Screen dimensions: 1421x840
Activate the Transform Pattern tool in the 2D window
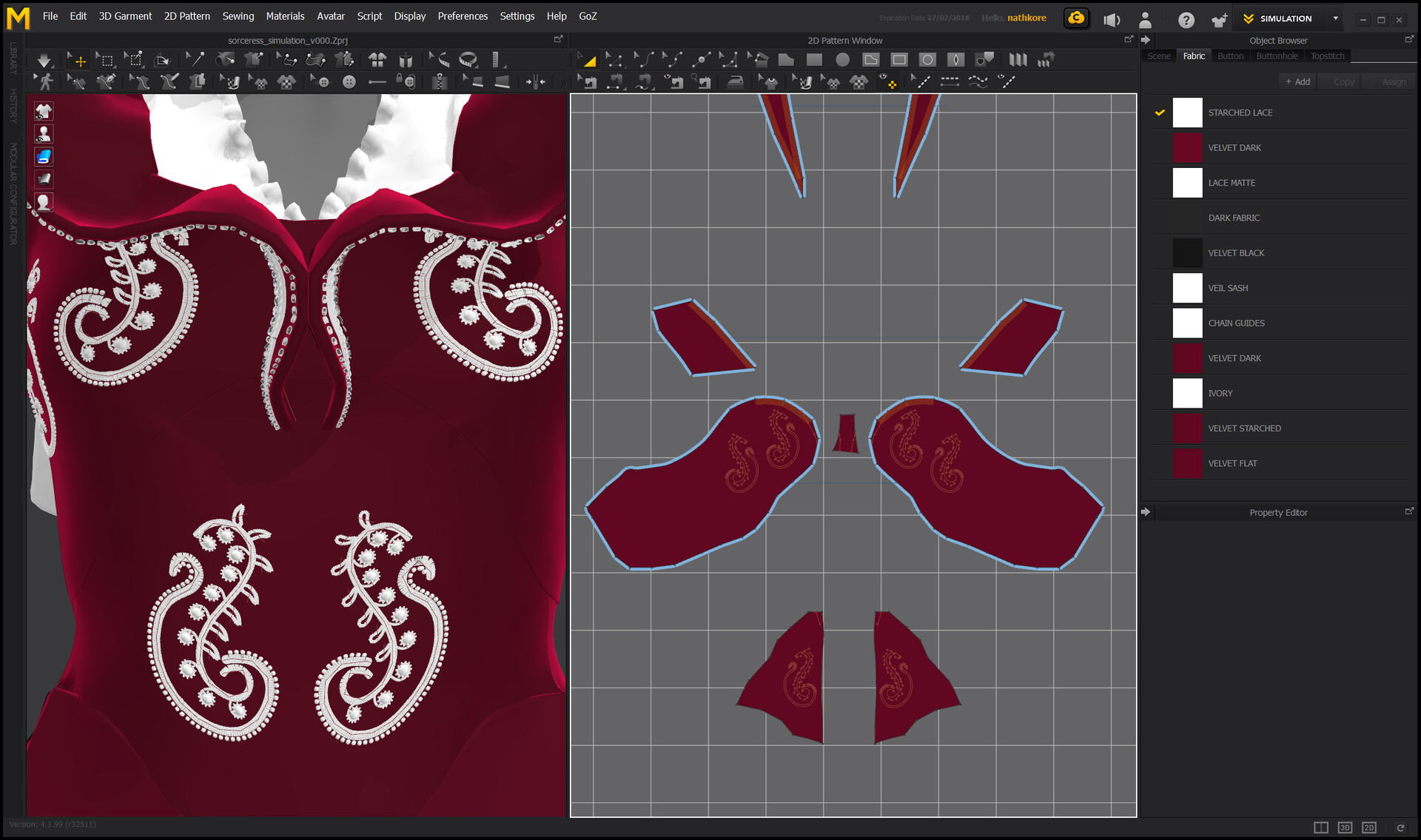(x=588, y=59)
